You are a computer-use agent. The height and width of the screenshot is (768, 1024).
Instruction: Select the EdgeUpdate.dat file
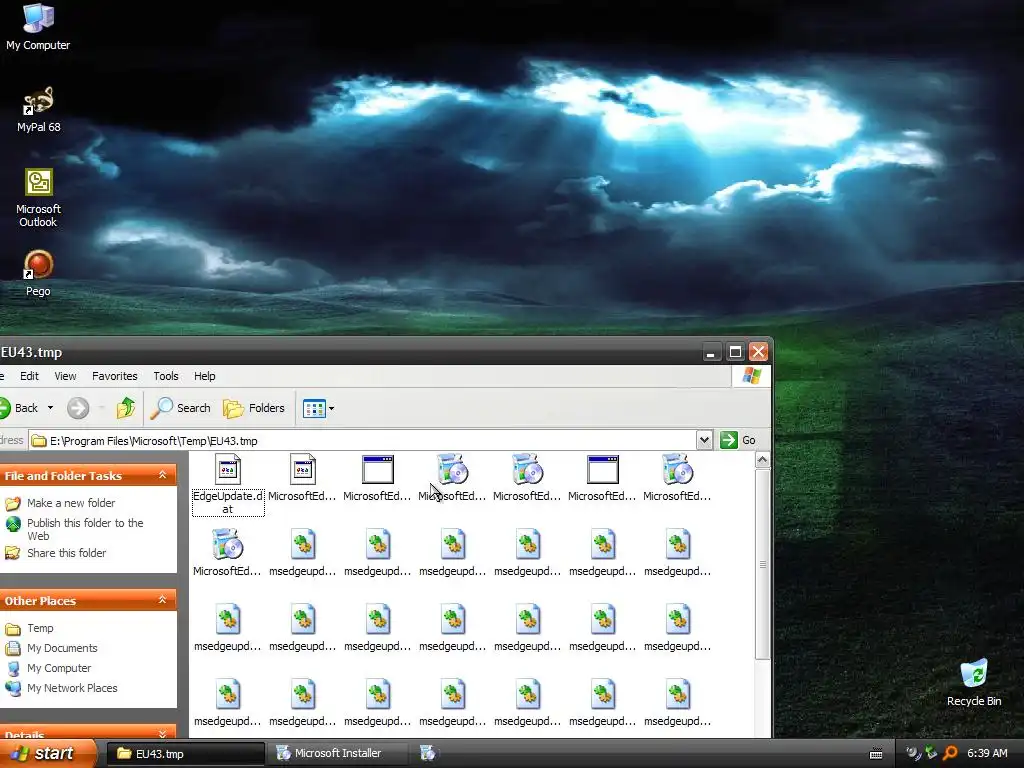(228, 485)
